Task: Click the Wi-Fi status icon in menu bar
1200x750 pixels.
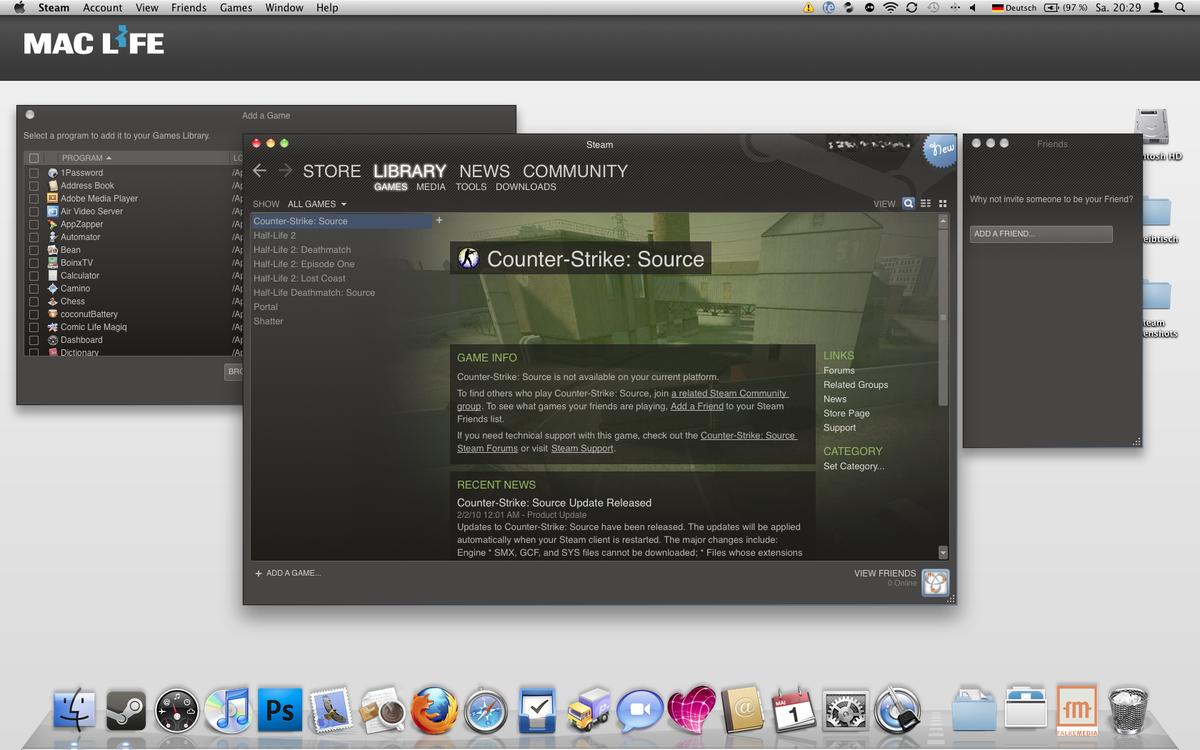Action: [890, 7]
